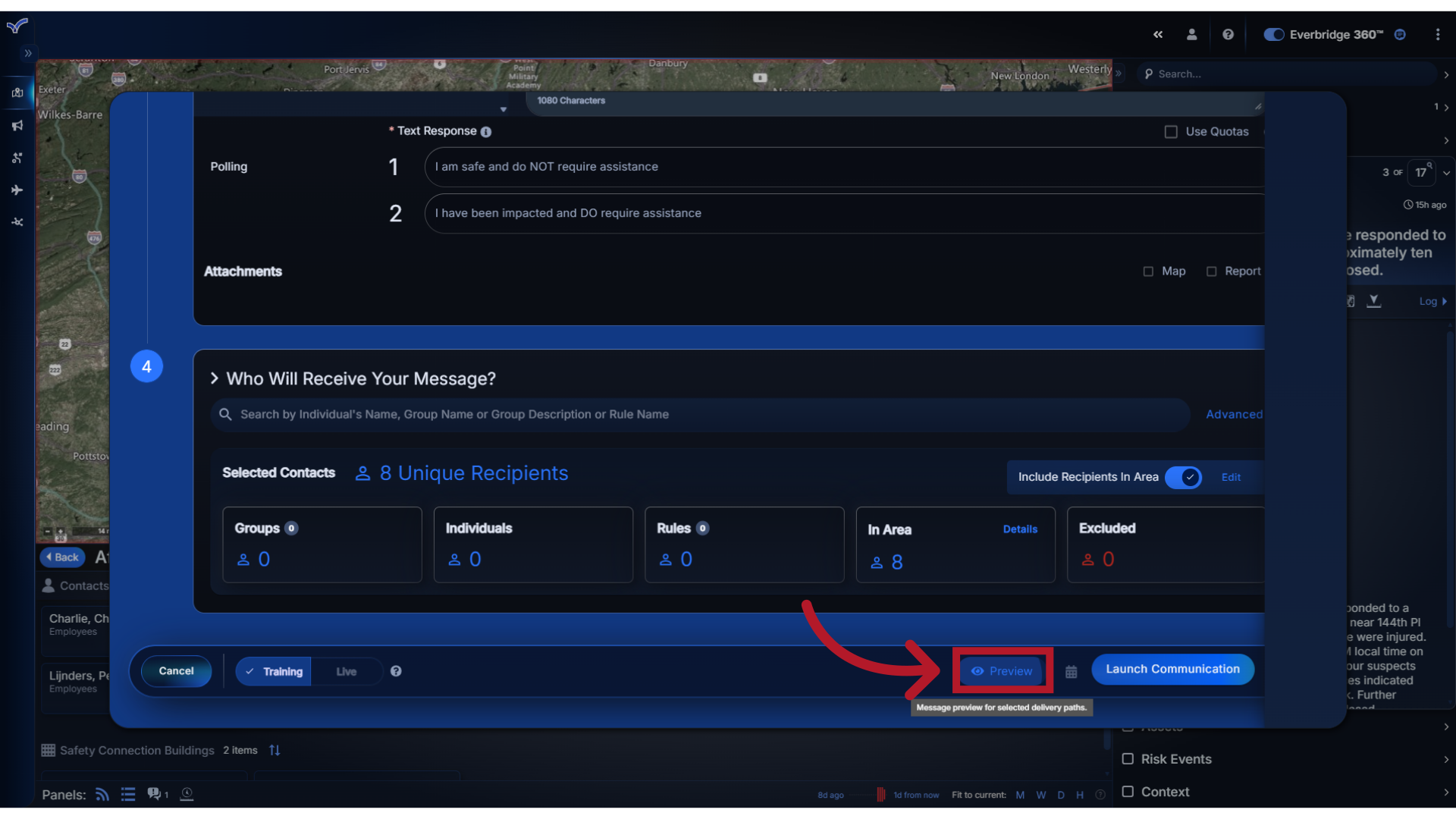Collapse the Who Will Receive Your Message section

215,378
